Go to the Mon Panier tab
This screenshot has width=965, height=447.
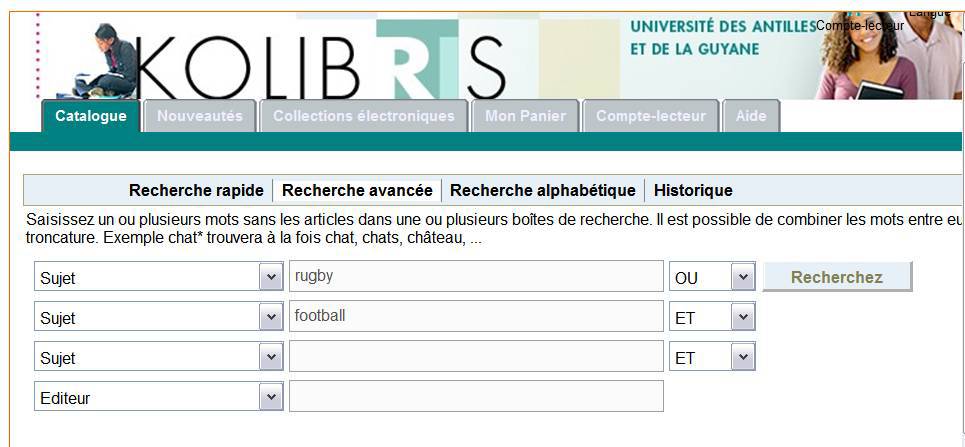click(525, 116)
